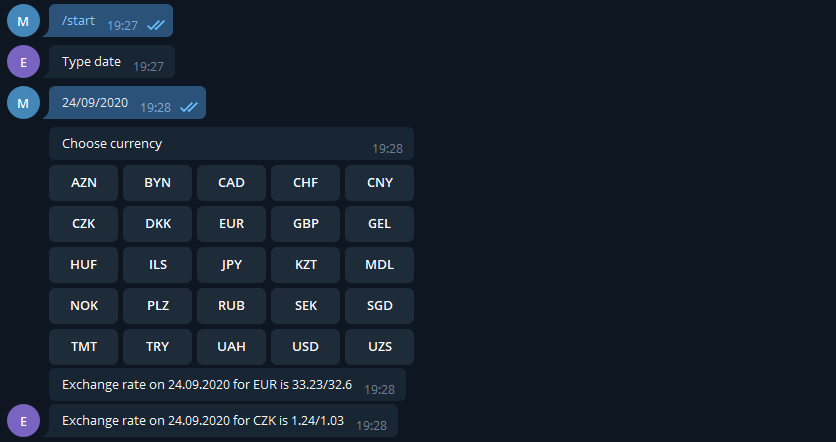The height and width of the screenshot is (442, 836).
Task: Open the E bot avatar beside Type date
Action: [23, 62]
